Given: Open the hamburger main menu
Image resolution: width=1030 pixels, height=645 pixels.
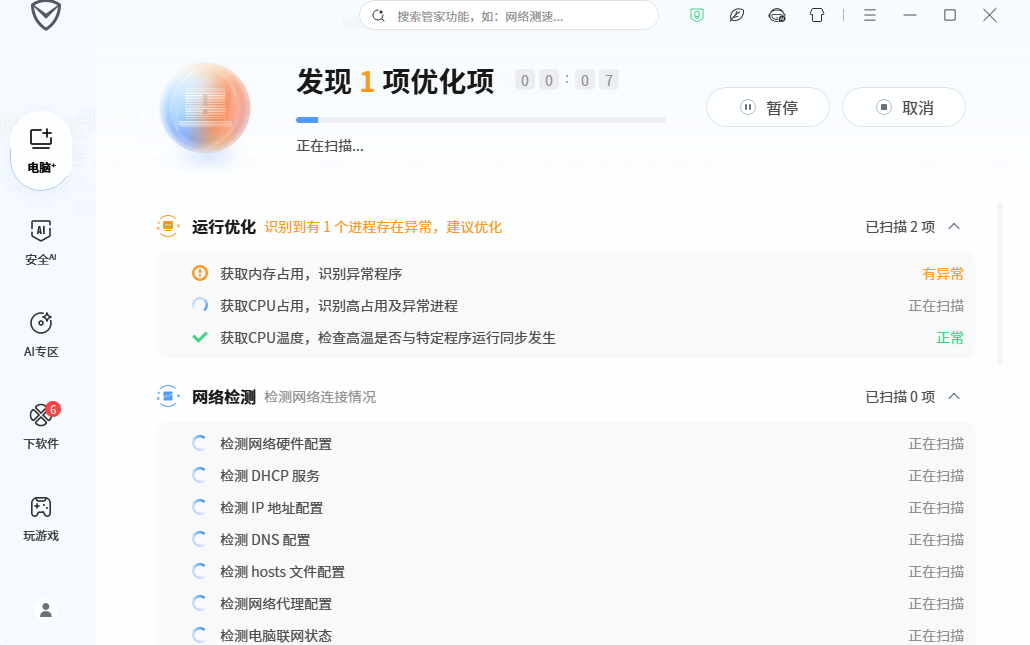Looking at the screenshot, I should pos(870,15).
